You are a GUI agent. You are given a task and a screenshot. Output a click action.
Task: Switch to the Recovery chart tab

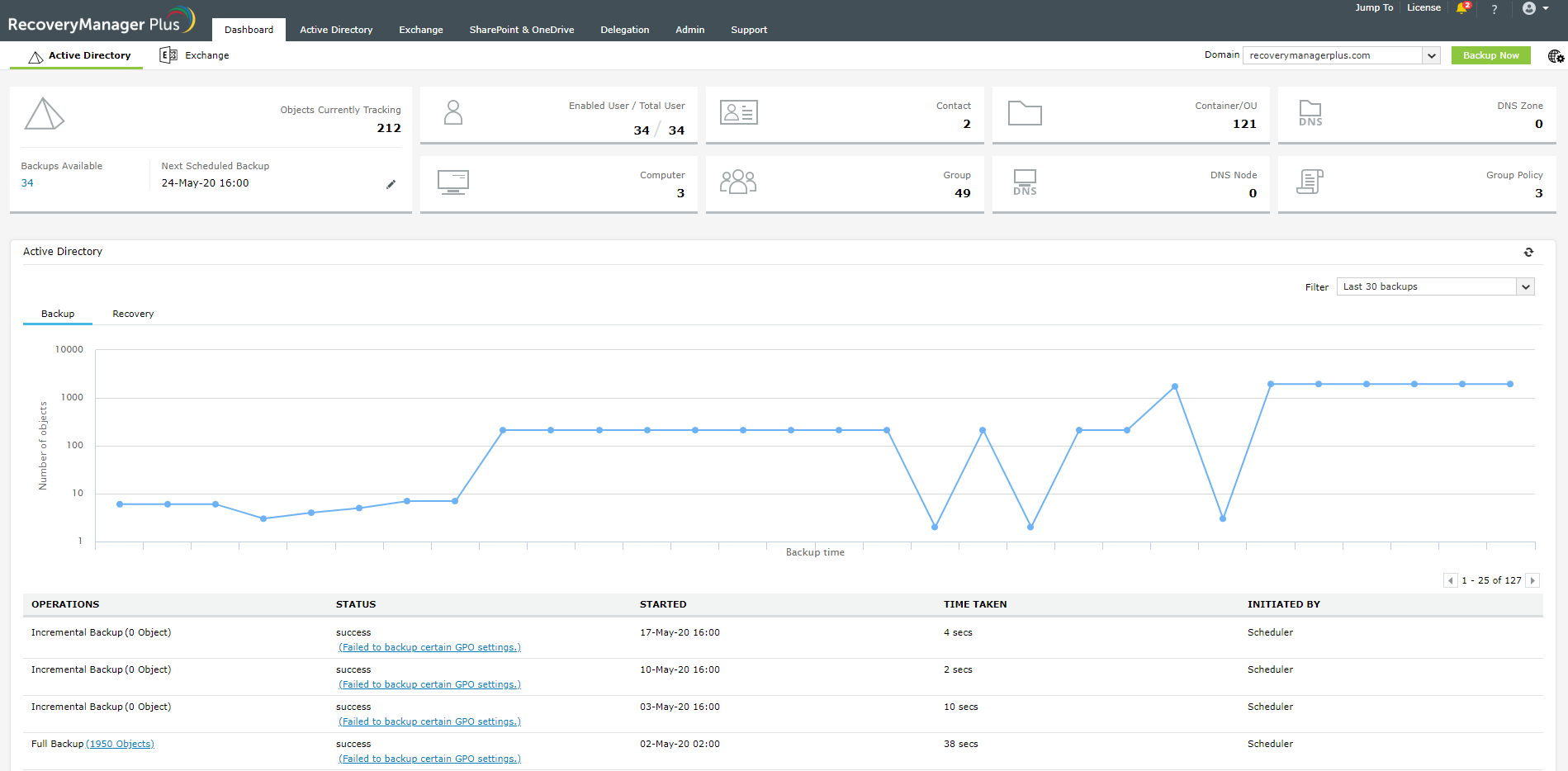133,314
